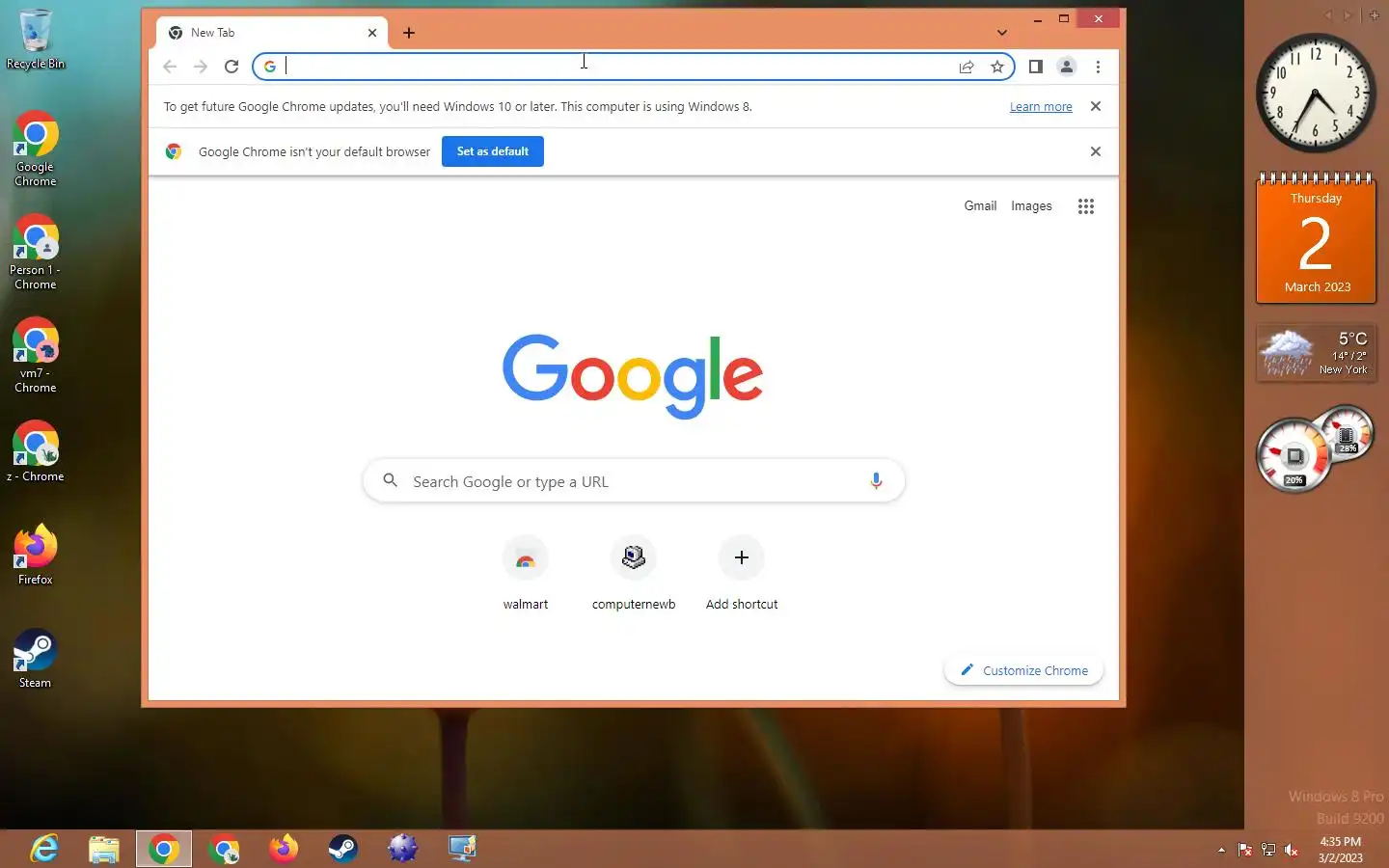Select the Firefox desktop shortcut

(36, 556)
